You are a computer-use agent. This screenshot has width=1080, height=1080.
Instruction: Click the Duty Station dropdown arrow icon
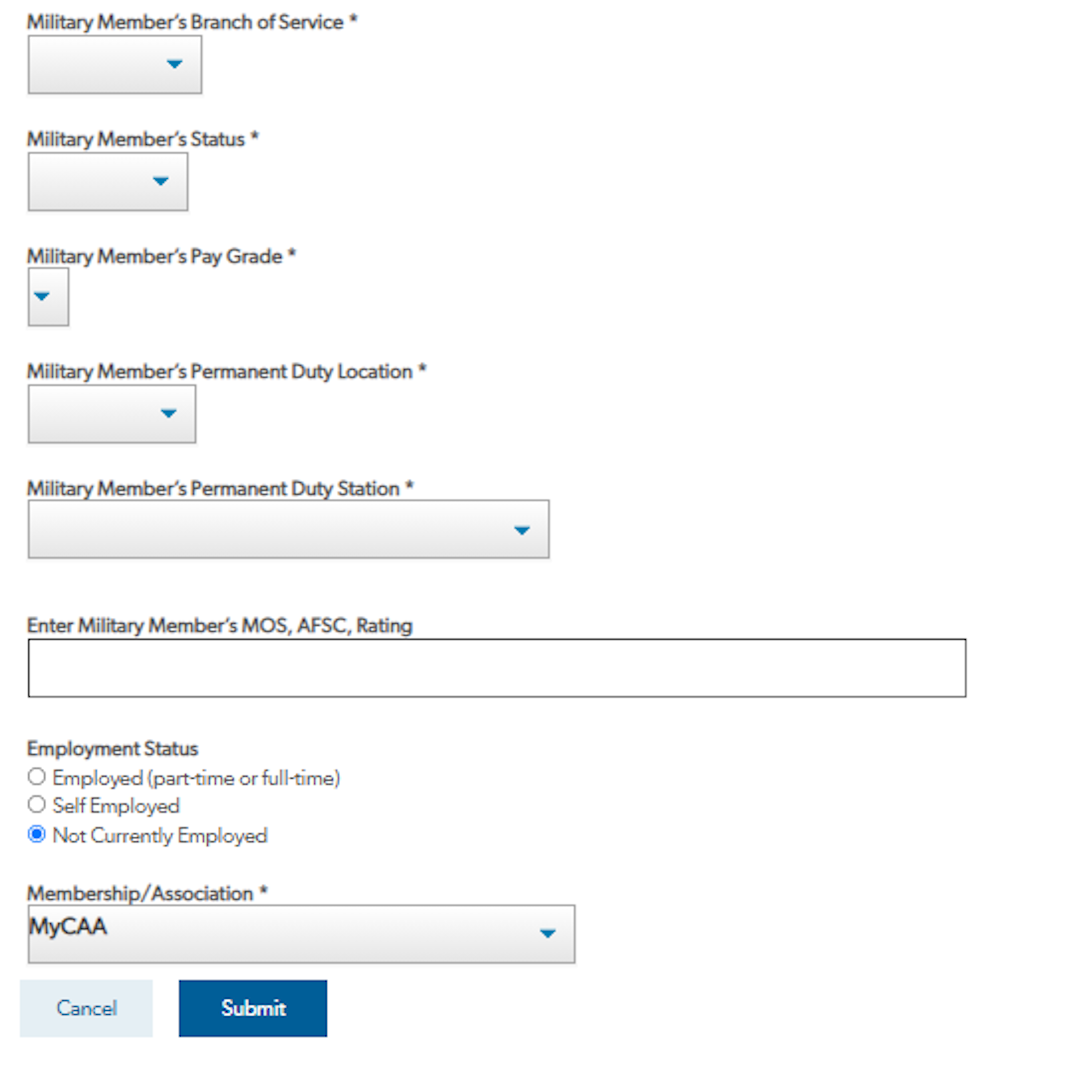[x=522, y=531]
